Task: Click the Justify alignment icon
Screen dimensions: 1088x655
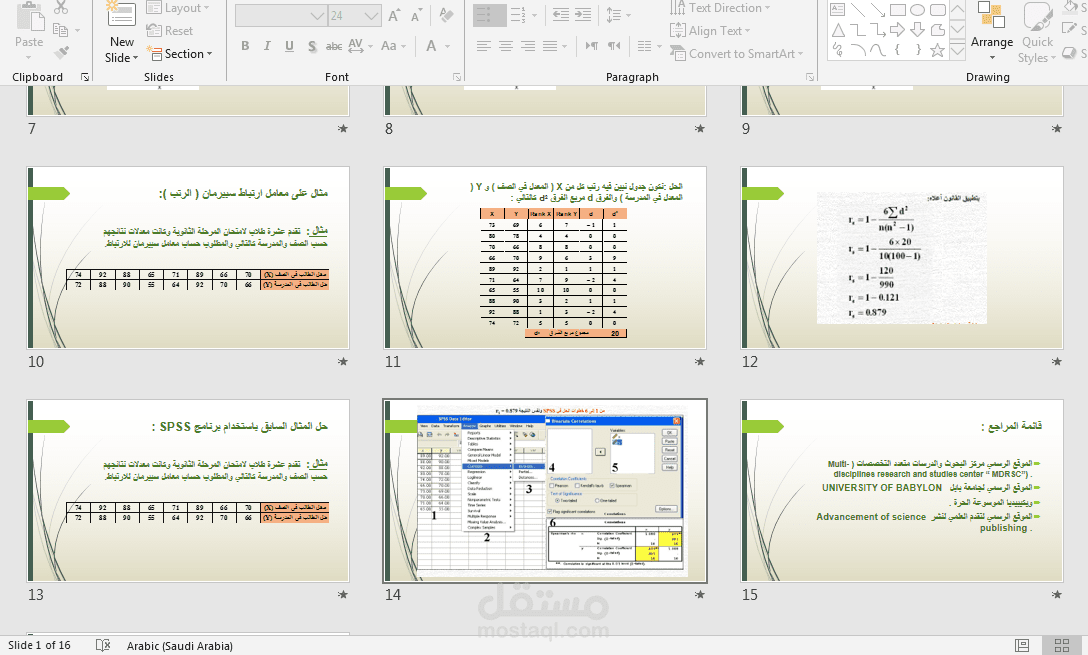Action: pyautogui.click(x=550, y=46)
